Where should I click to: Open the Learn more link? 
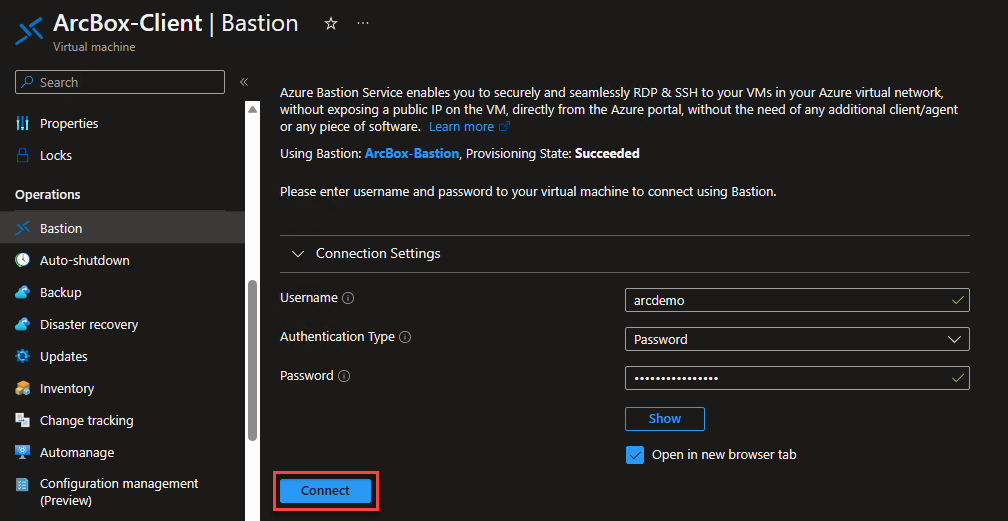point(469,127)
